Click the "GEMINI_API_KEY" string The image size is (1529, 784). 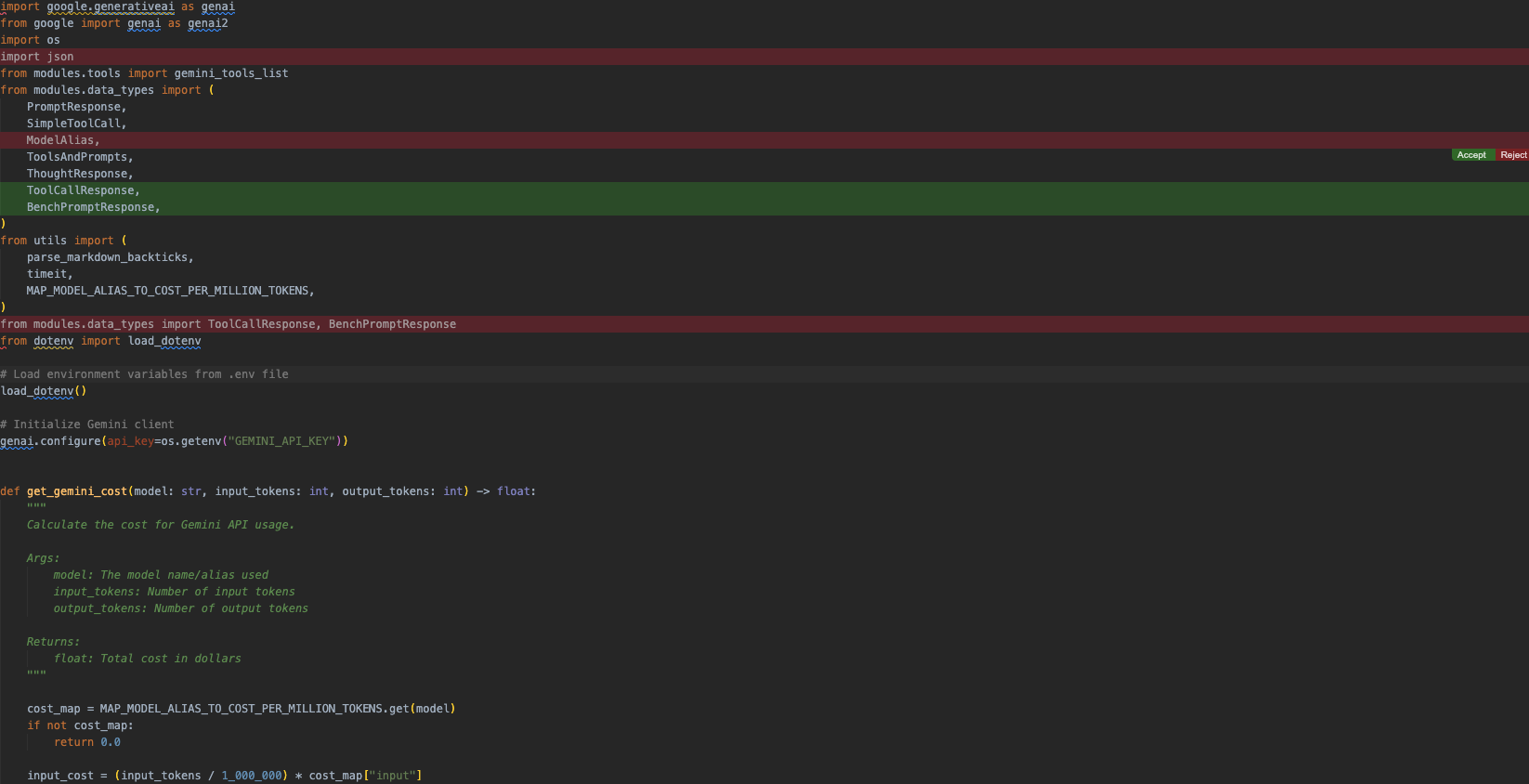pyautogui.click(x=281, y=441)
